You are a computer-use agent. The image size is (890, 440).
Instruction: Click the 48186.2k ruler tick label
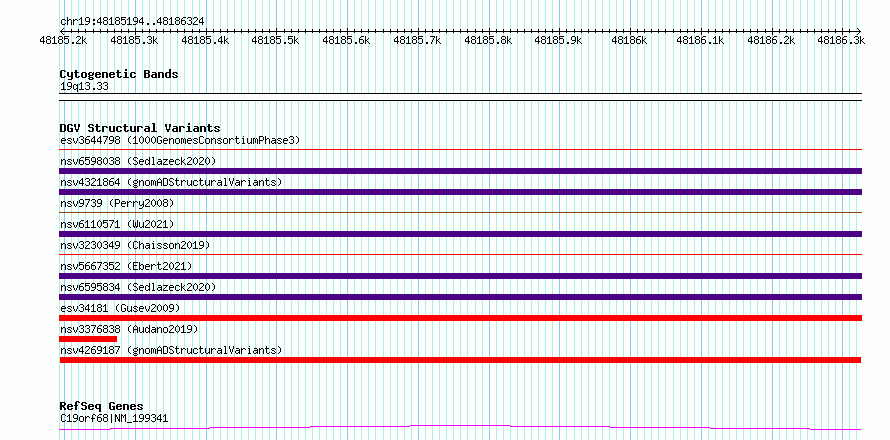771,40
